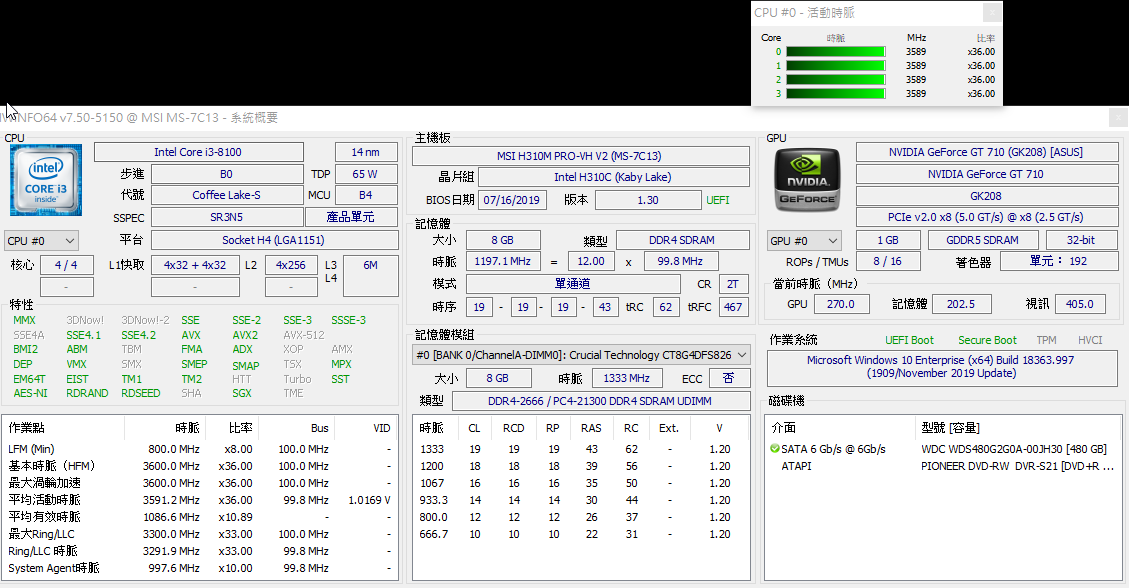Close the CPU #0 active clock window
The image size is (1129, 588).
click(x=991, y=13)
